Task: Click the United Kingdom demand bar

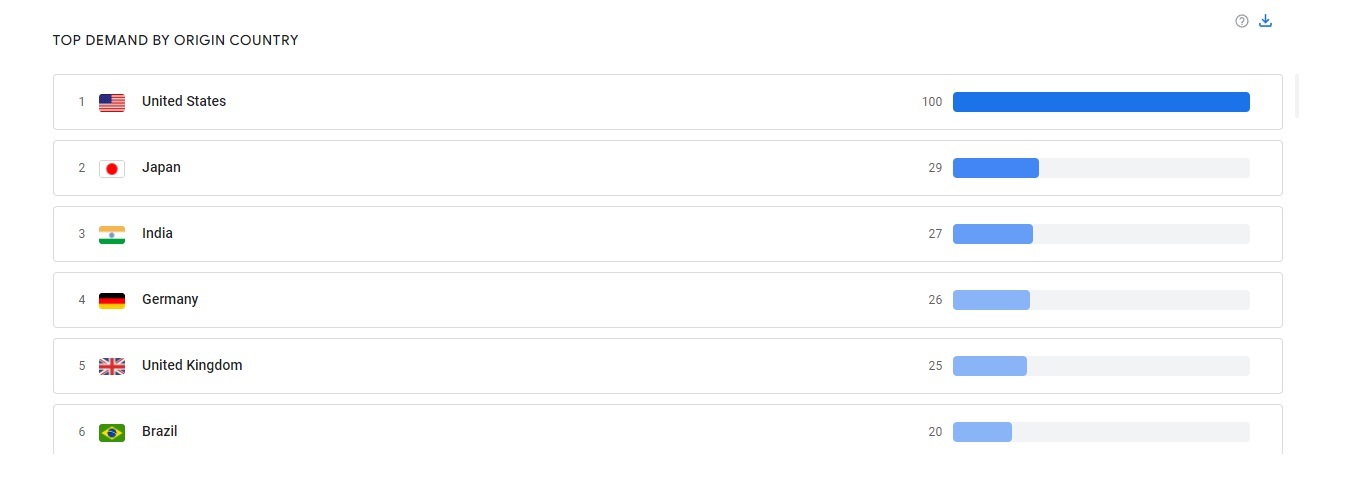Action: 990,366
